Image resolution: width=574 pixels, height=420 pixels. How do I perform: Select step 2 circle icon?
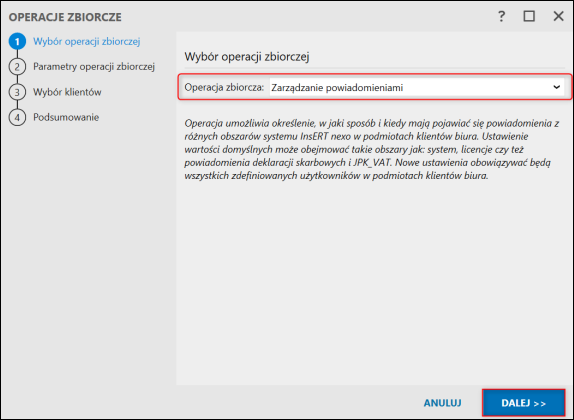pos(17,67)
